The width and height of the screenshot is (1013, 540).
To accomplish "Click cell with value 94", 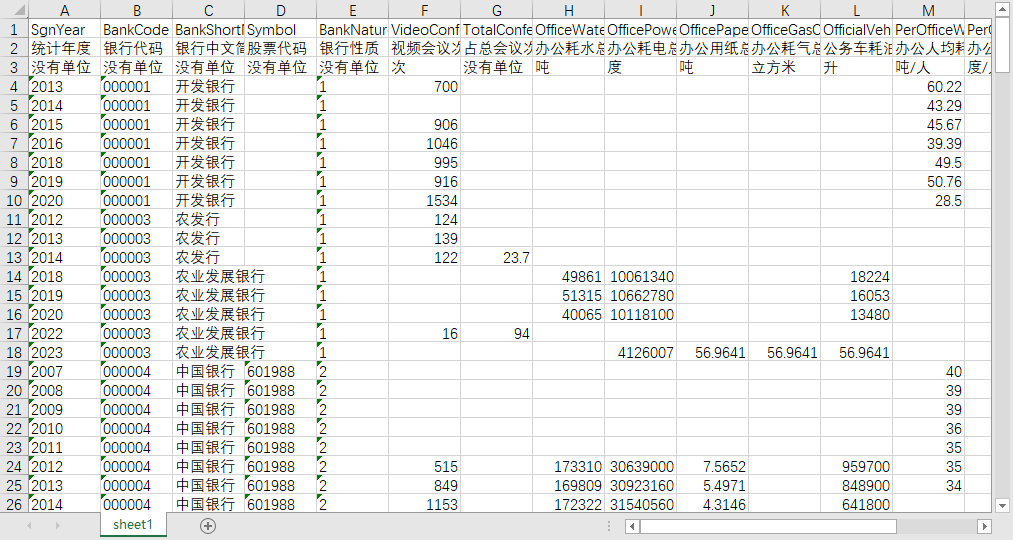I will coord(497,333).
